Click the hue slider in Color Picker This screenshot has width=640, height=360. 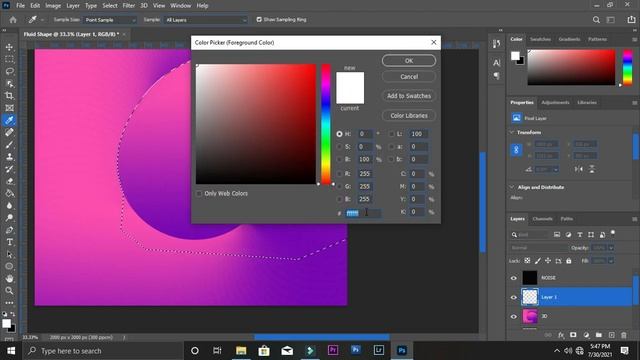326,124
